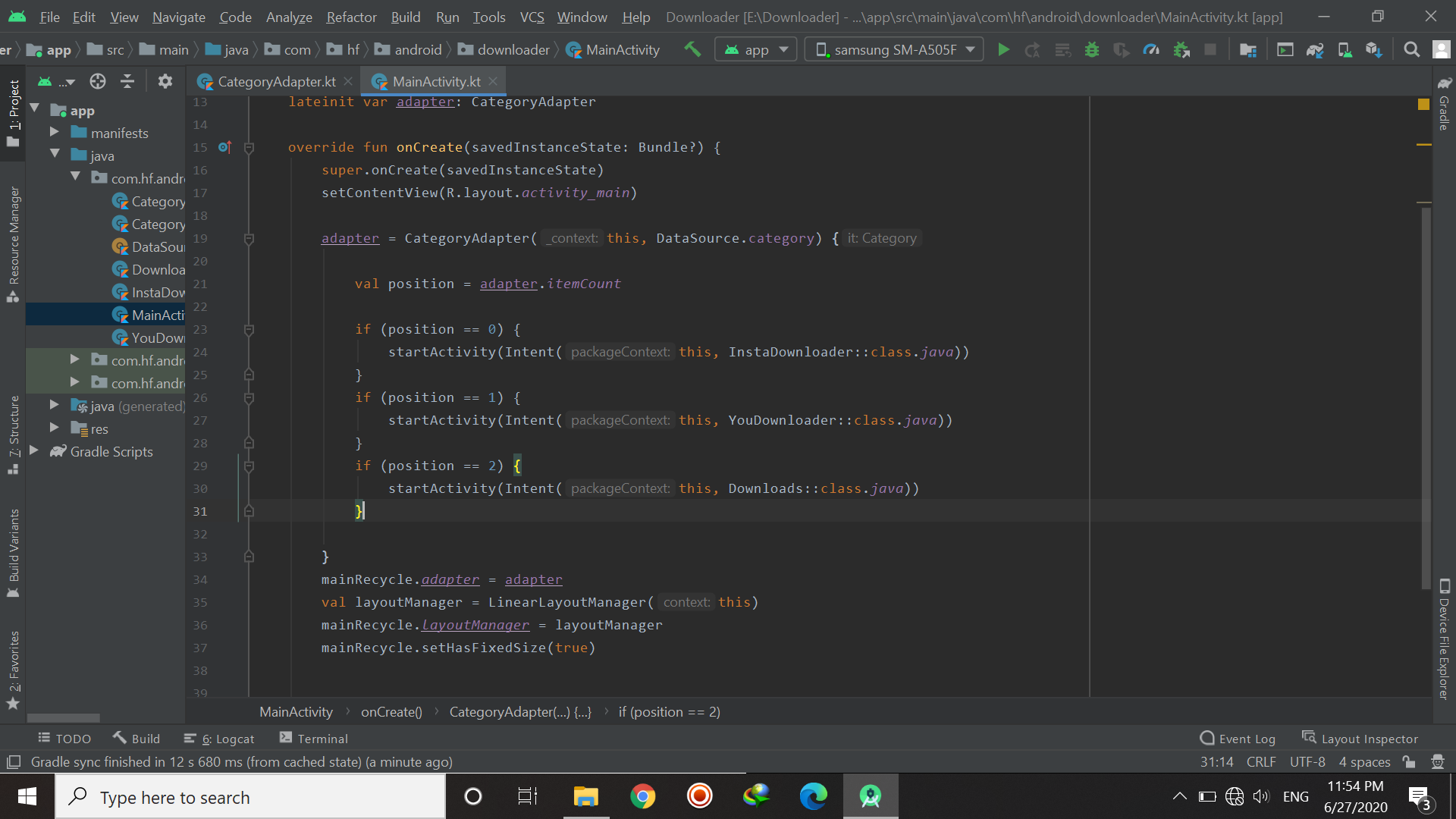This screenshot has height=819, width=1456.
Task: Open File Explorer from taskbar
Action: (585, 796)
